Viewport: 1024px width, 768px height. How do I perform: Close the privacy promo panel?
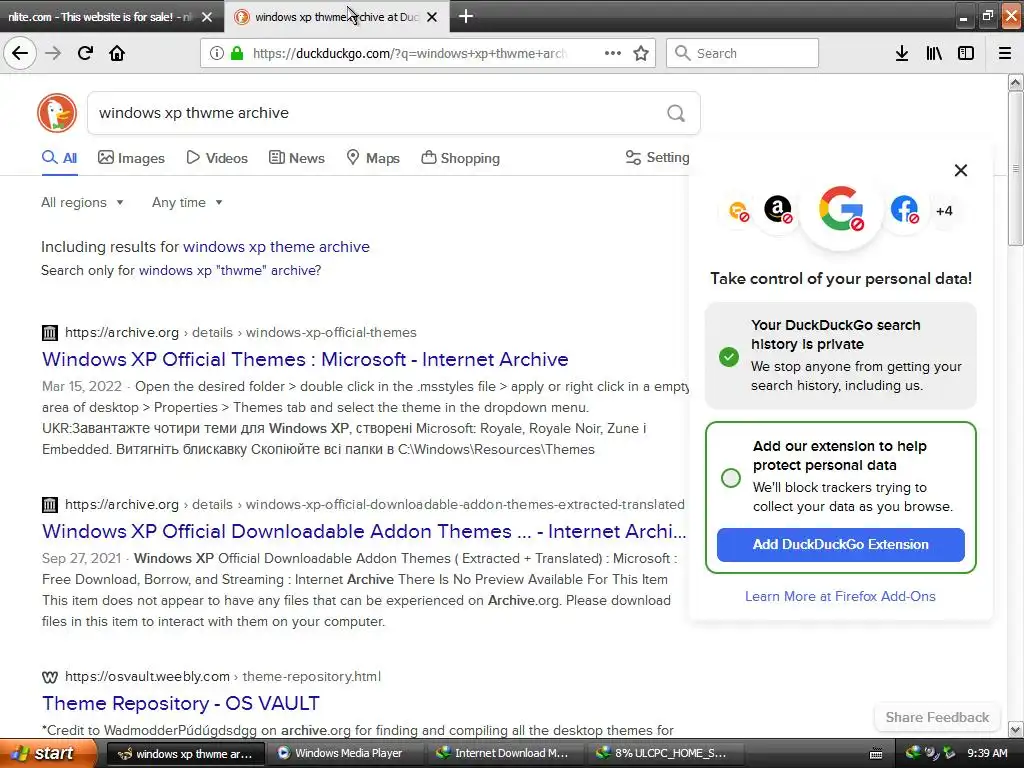(x=961, y=170)
